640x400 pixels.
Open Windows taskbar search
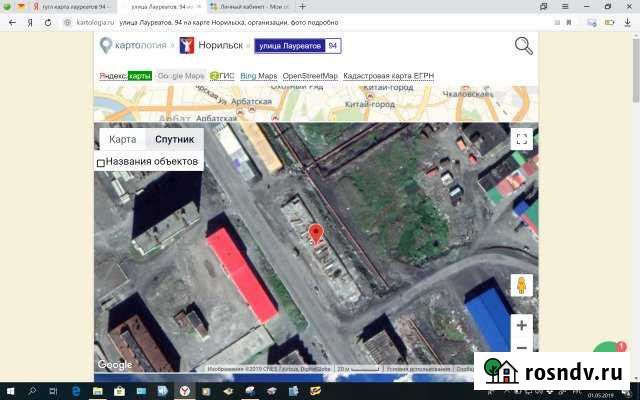(32, 391)
